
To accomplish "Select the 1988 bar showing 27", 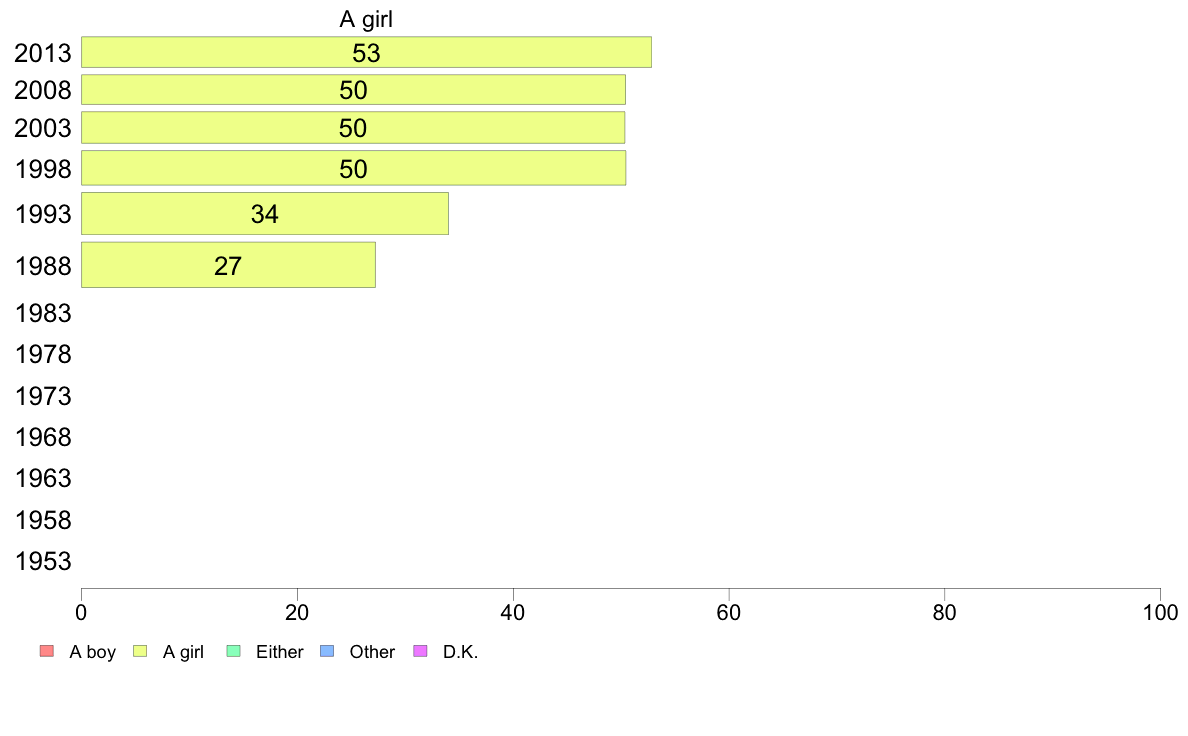I will (229, 265).
